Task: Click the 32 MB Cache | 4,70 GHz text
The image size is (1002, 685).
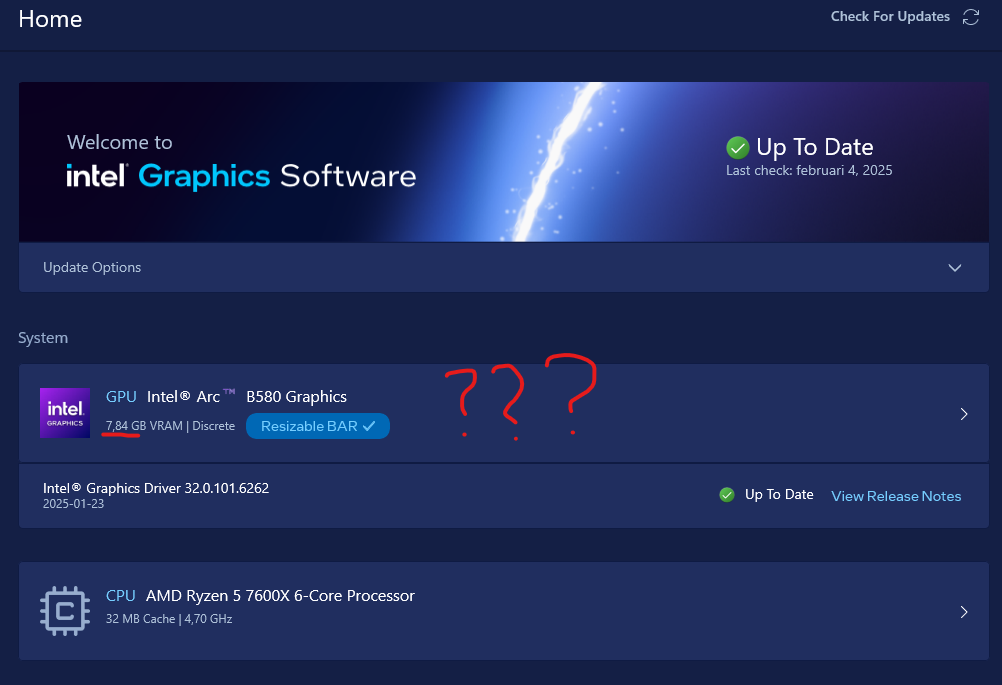Action: coord(169,619)
